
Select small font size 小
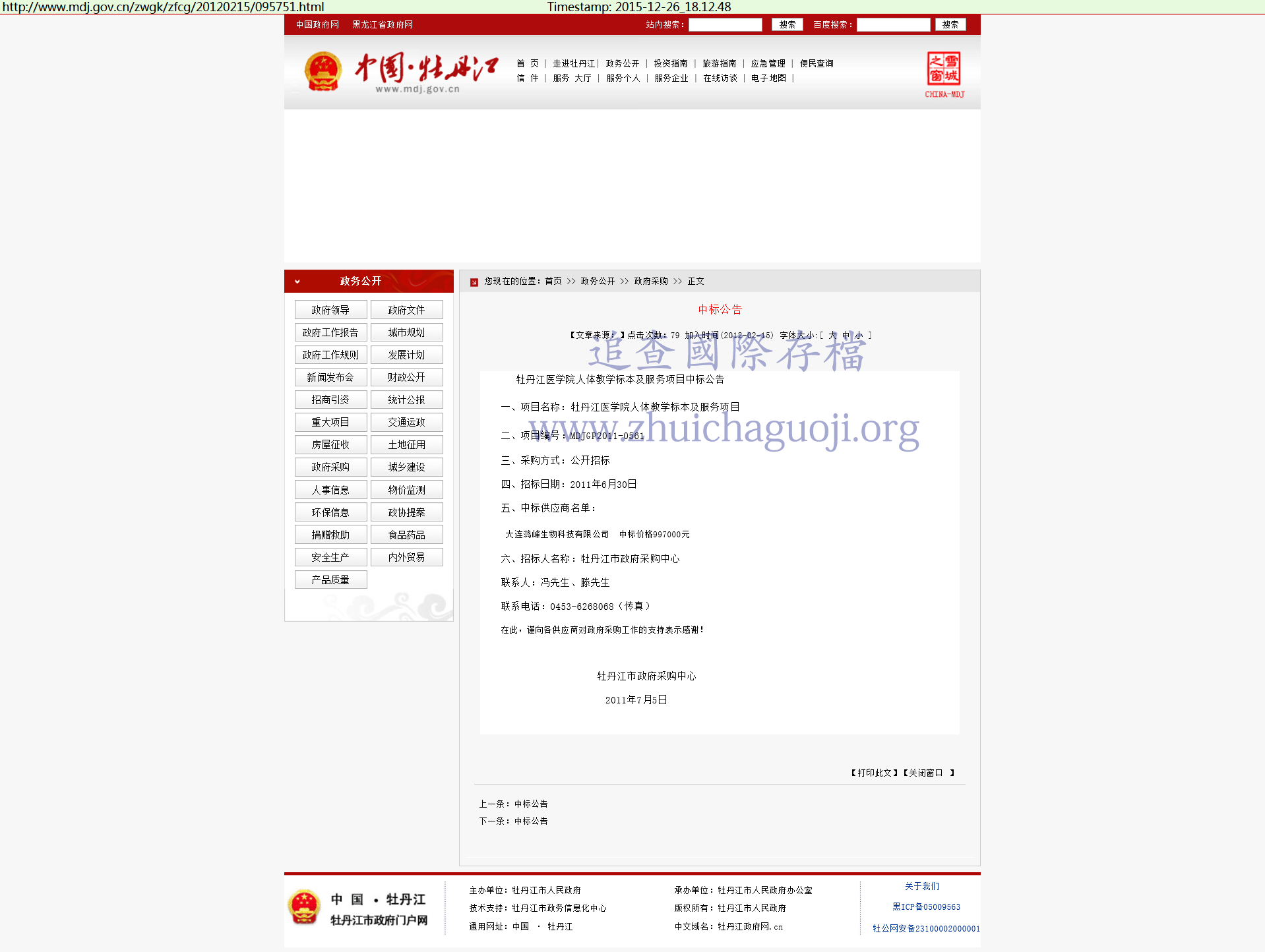[859, 336]
